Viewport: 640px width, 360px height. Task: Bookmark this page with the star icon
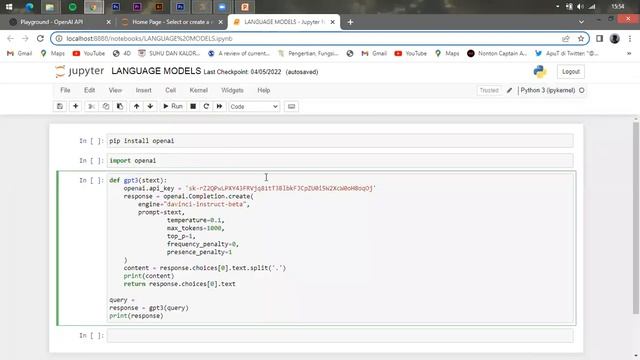coord(581,38)
